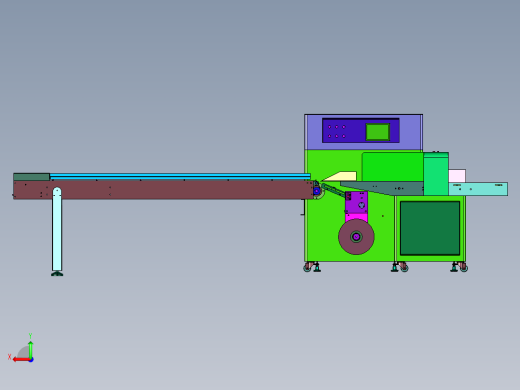
Task: Pick the dark green end cap on the conveyor
Action: [31, 177]
